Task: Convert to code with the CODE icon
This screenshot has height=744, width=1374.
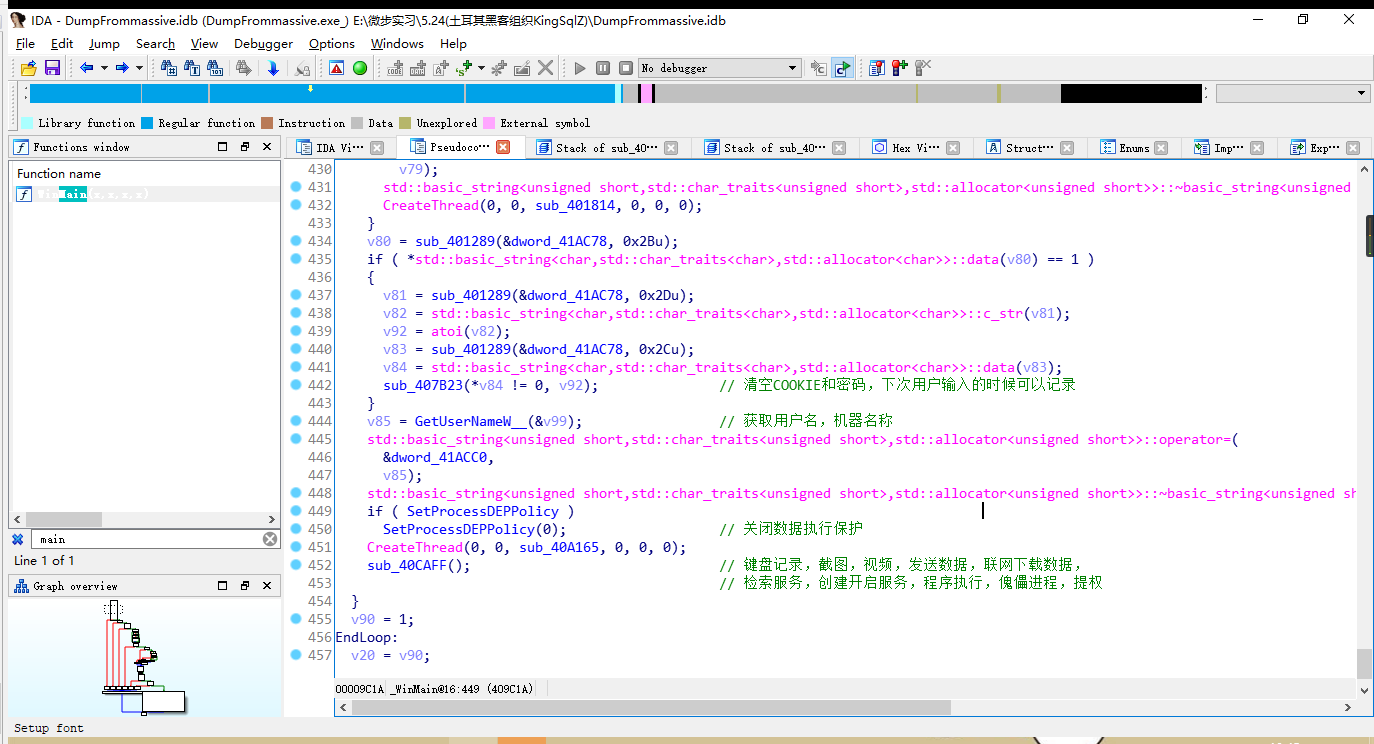Action: point(396,68)
